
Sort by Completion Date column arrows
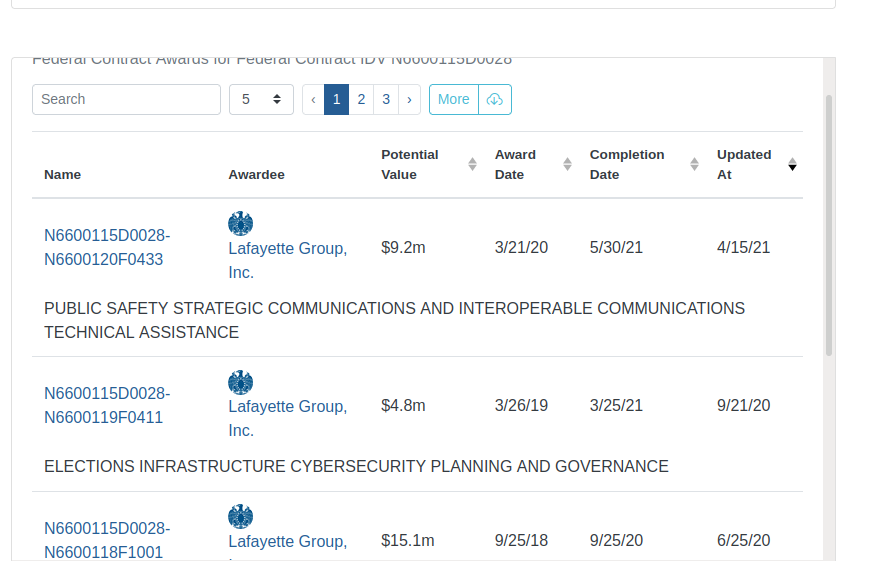(694, 164)
